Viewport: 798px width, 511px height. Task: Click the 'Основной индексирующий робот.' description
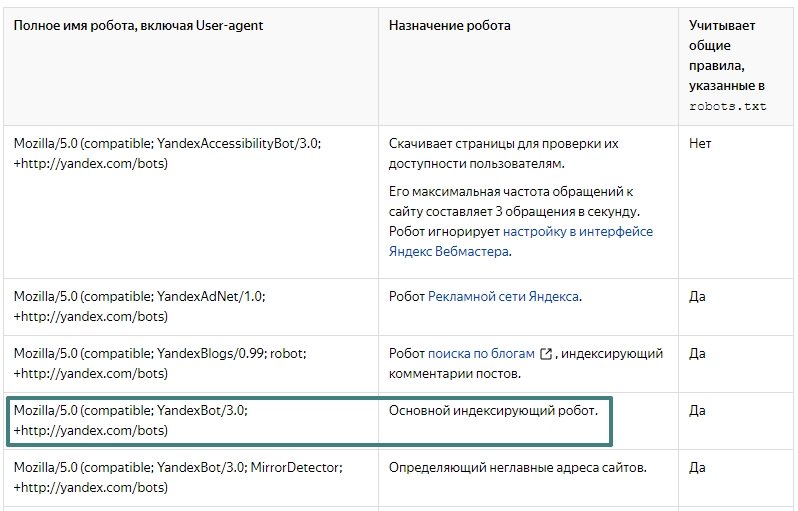tap(492, 411)
